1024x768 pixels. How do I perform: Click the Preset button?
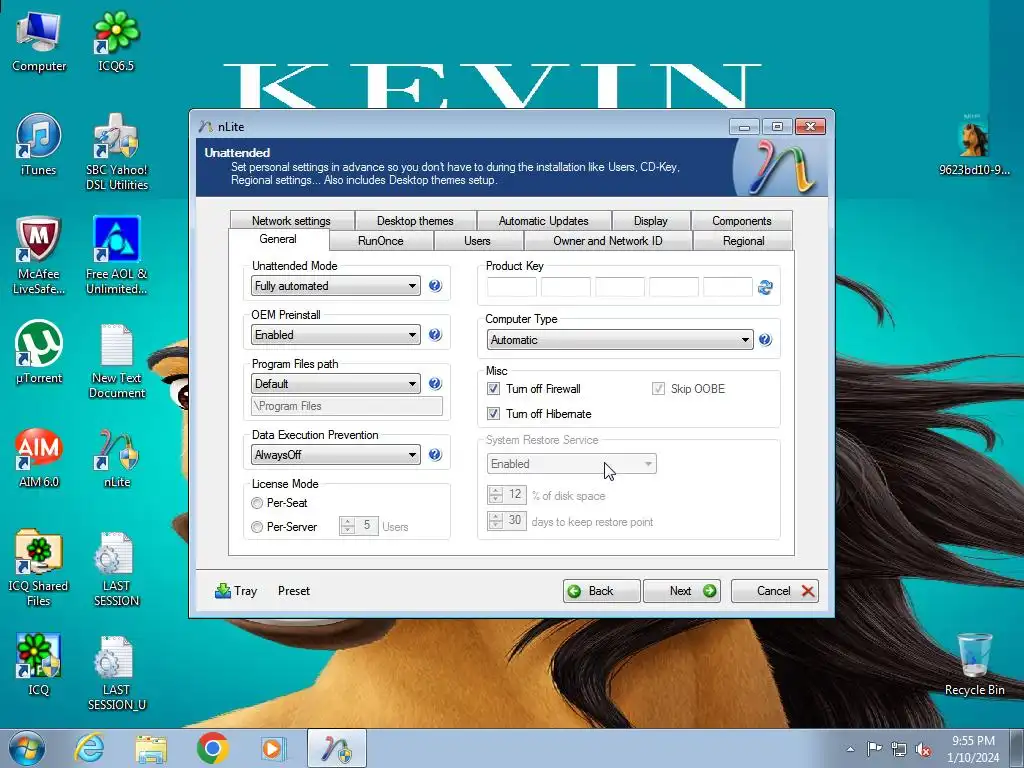[294, 591]
